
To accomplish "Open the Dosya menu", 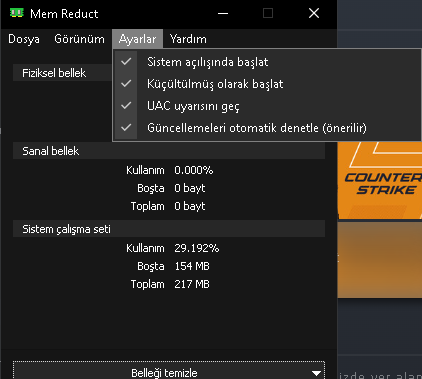I will coord(24,39).
